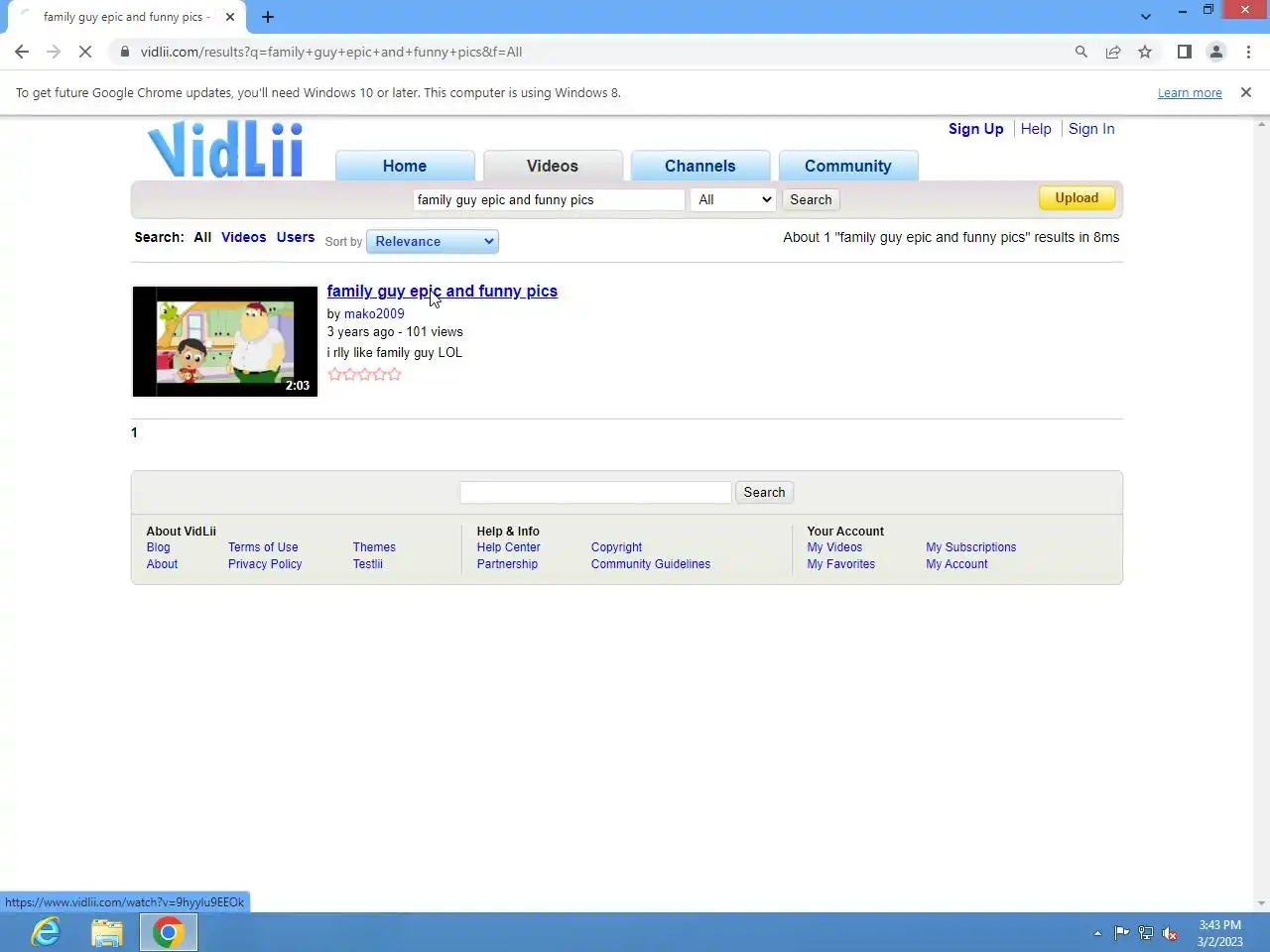Click the VidLii logo
The width and height of the screenshot is (1270, 952).
coord(226,150)
